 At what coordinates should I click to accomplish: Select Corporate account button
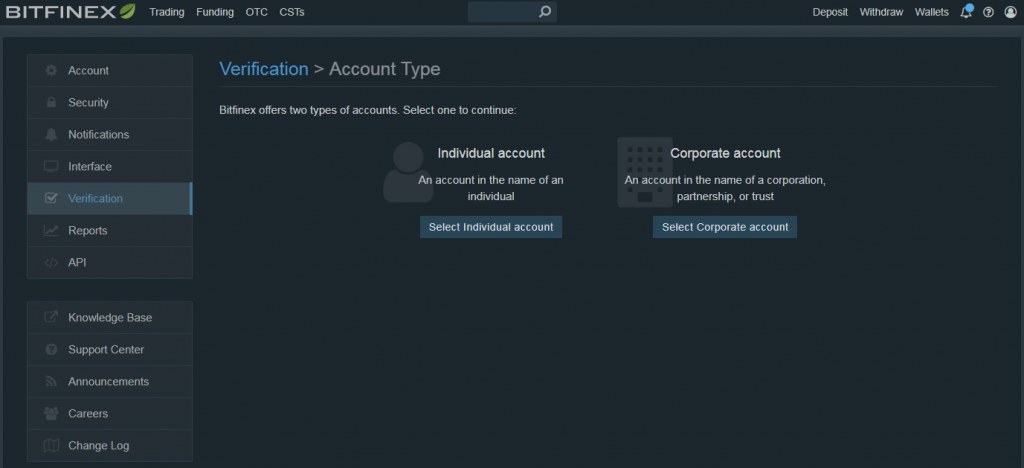click(725, 227)
